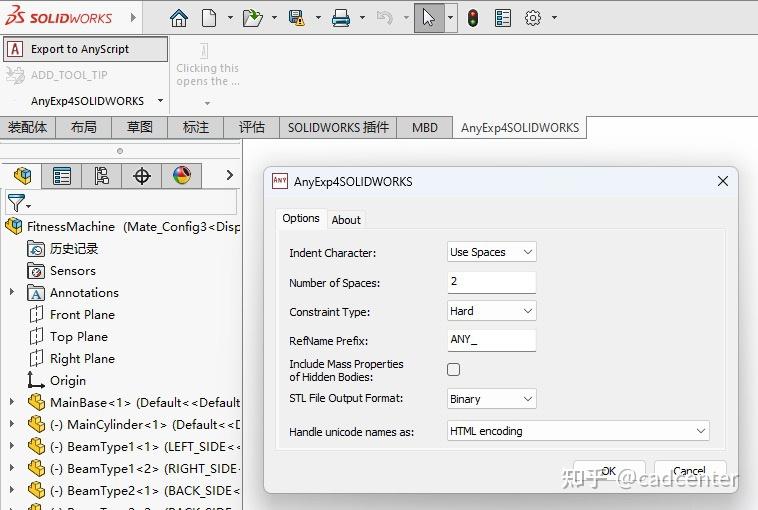
Task: Switch to the 布局 ribbon tab
Action: pos(84,127)
